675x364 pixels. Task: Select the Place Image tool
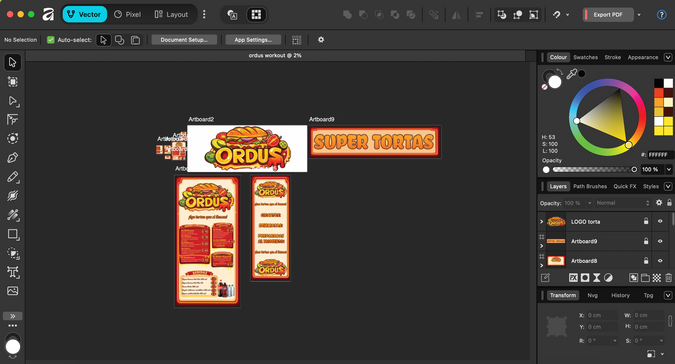tap(12, 291)
